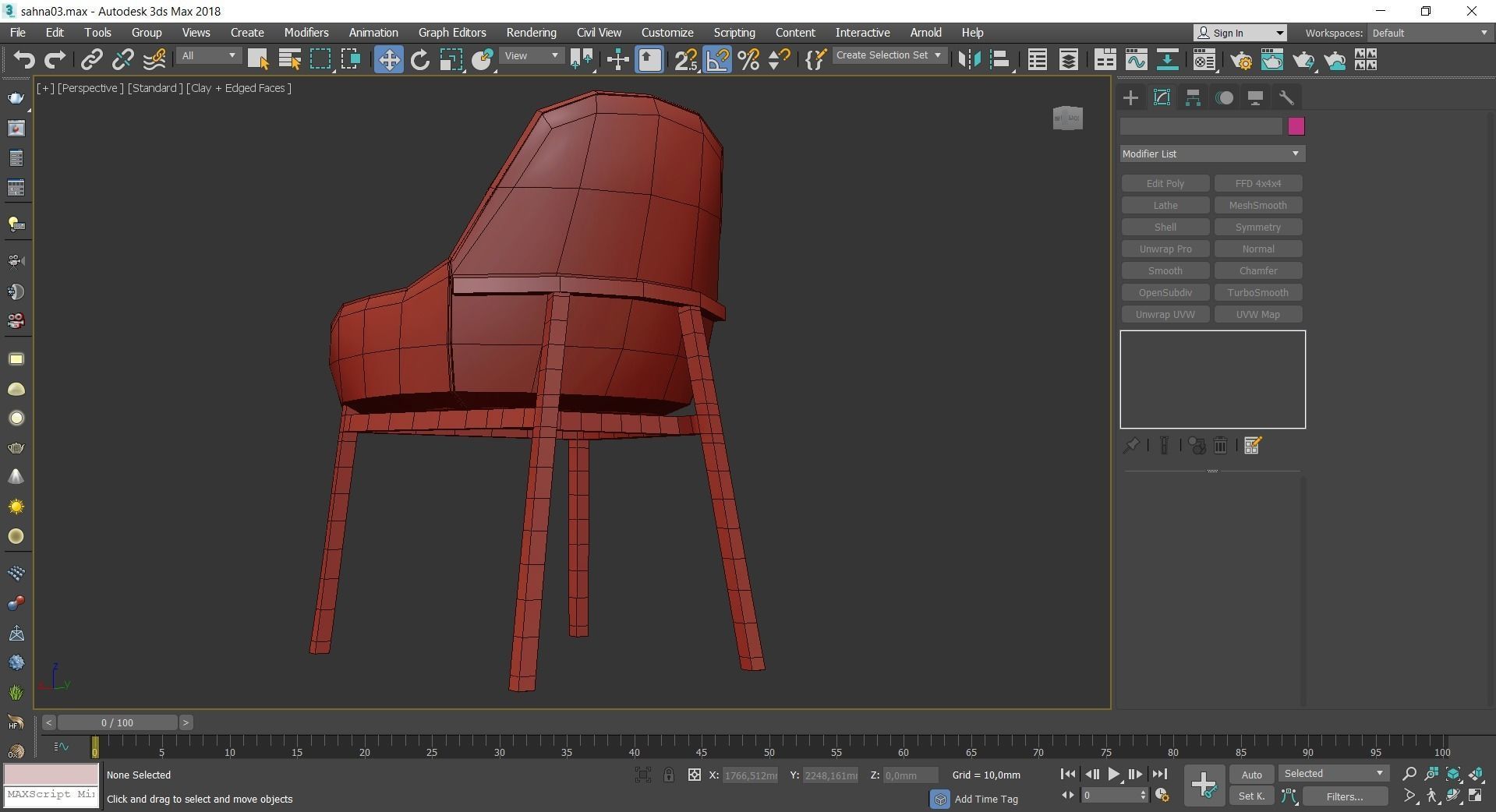The image size is (1496, 812).
Task: Click Bind to Space Warp icon
Action: pos(154,59)
